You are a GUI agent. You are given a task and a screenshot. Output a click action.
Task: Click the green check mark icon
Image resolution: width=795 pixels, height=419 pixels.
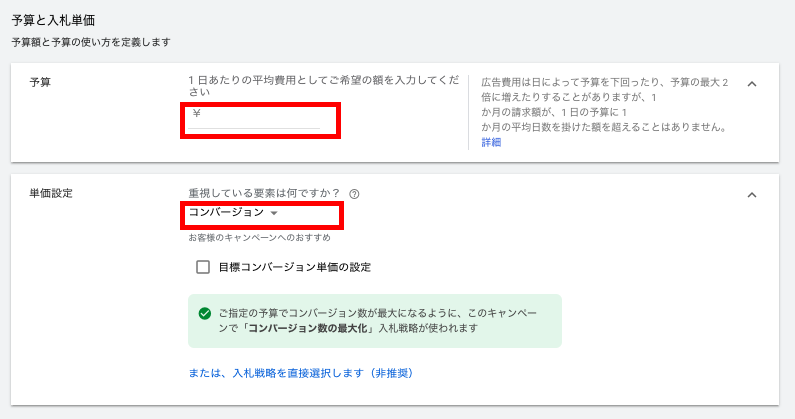(x=205, y=314)
